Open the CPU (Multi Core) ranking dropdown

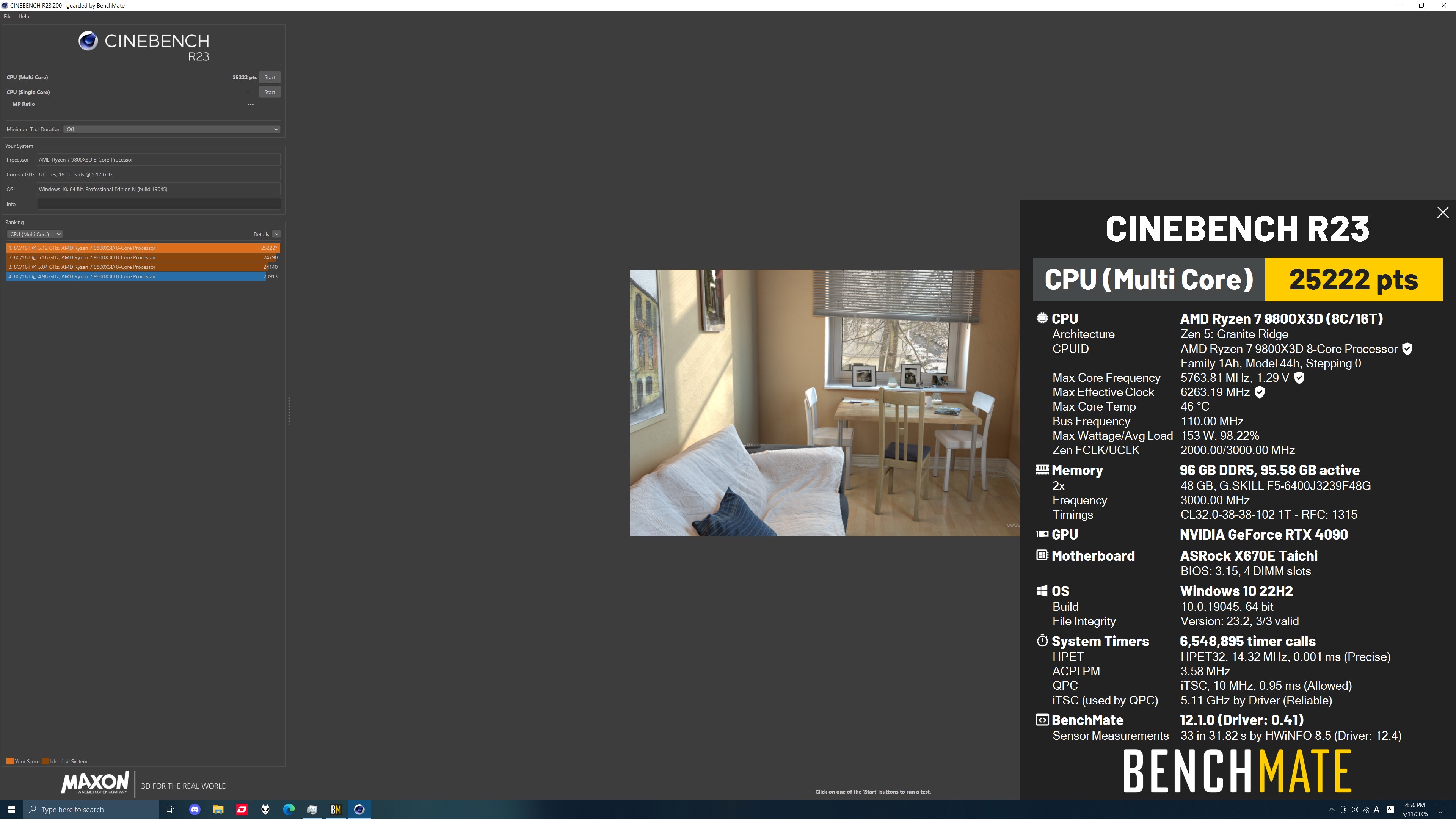tap(35, 234)
